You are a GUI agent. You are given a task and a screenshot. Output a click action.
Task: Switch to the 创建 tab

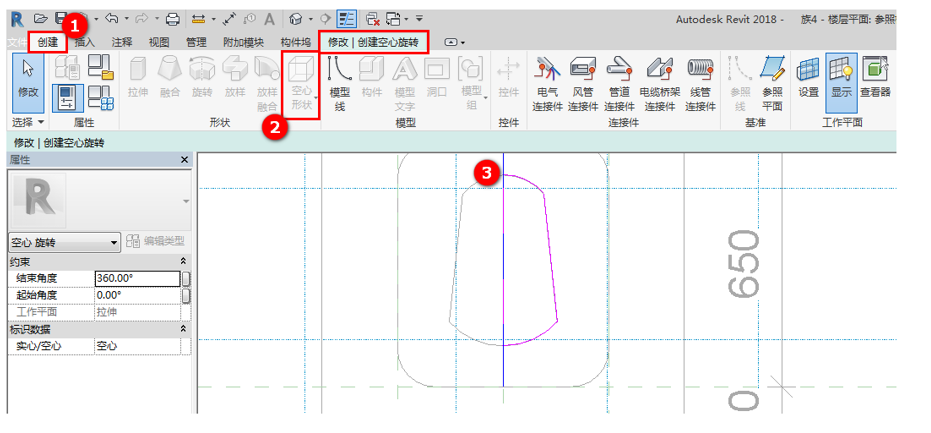point(48,42)
